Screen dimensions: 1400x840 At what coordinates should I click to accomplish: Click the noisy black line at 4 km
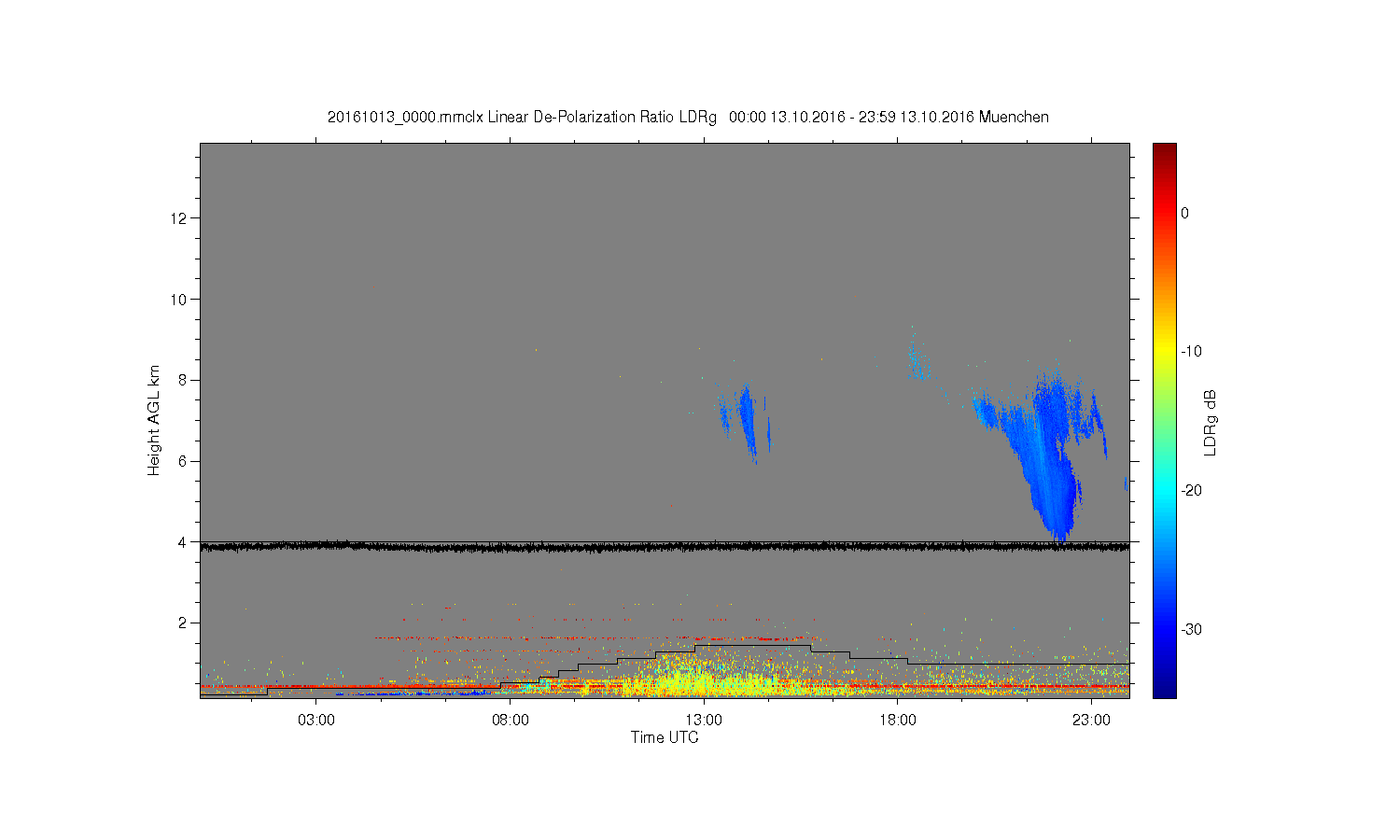[x=665, y=547]
